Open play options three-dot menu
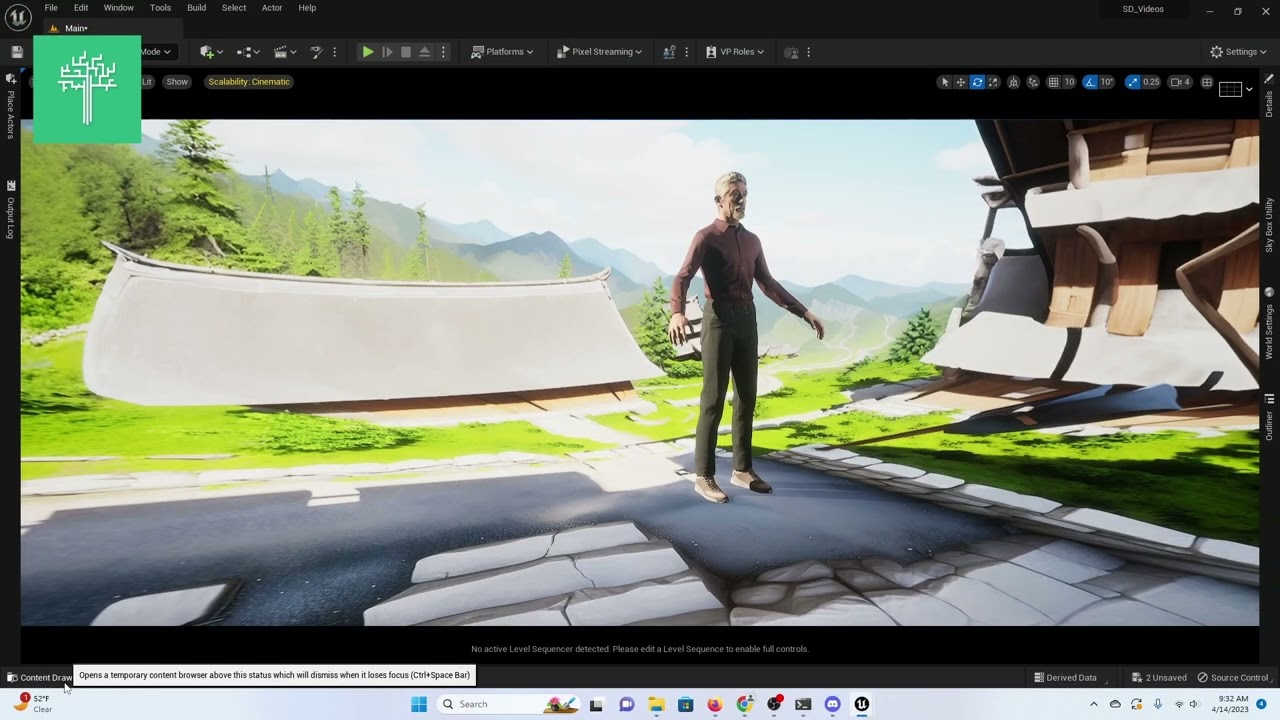Viewport: 1280px width, 720px height. pyautogui.click(x=443, y=52)
